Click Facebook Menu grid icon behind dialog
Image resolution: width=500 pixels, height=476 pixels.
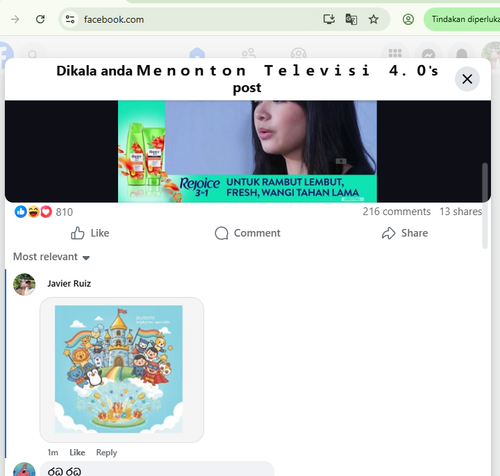(395, 53)
